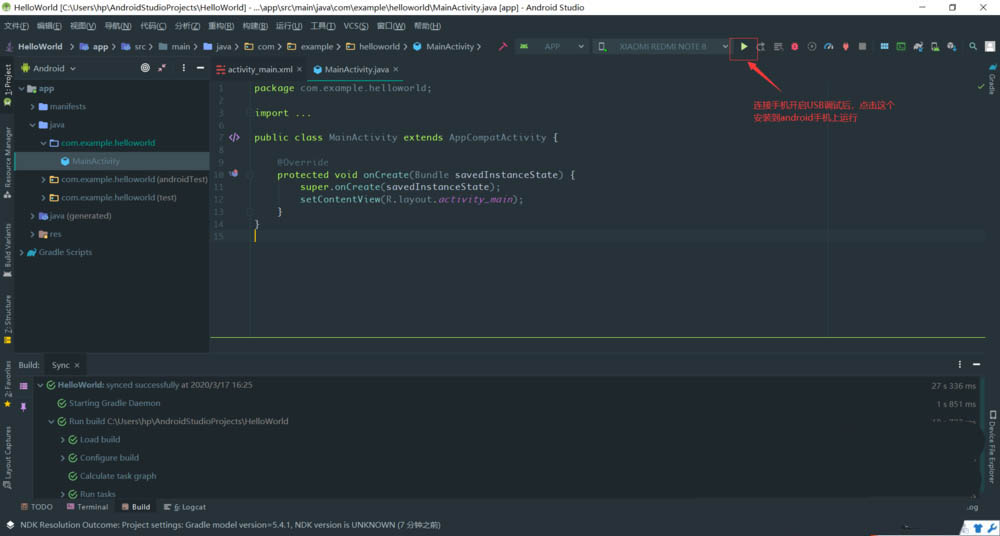Toggle the Device File Explorer side panel
Viewport: 1000px width, 536px height.
click(x=992, y=446)
